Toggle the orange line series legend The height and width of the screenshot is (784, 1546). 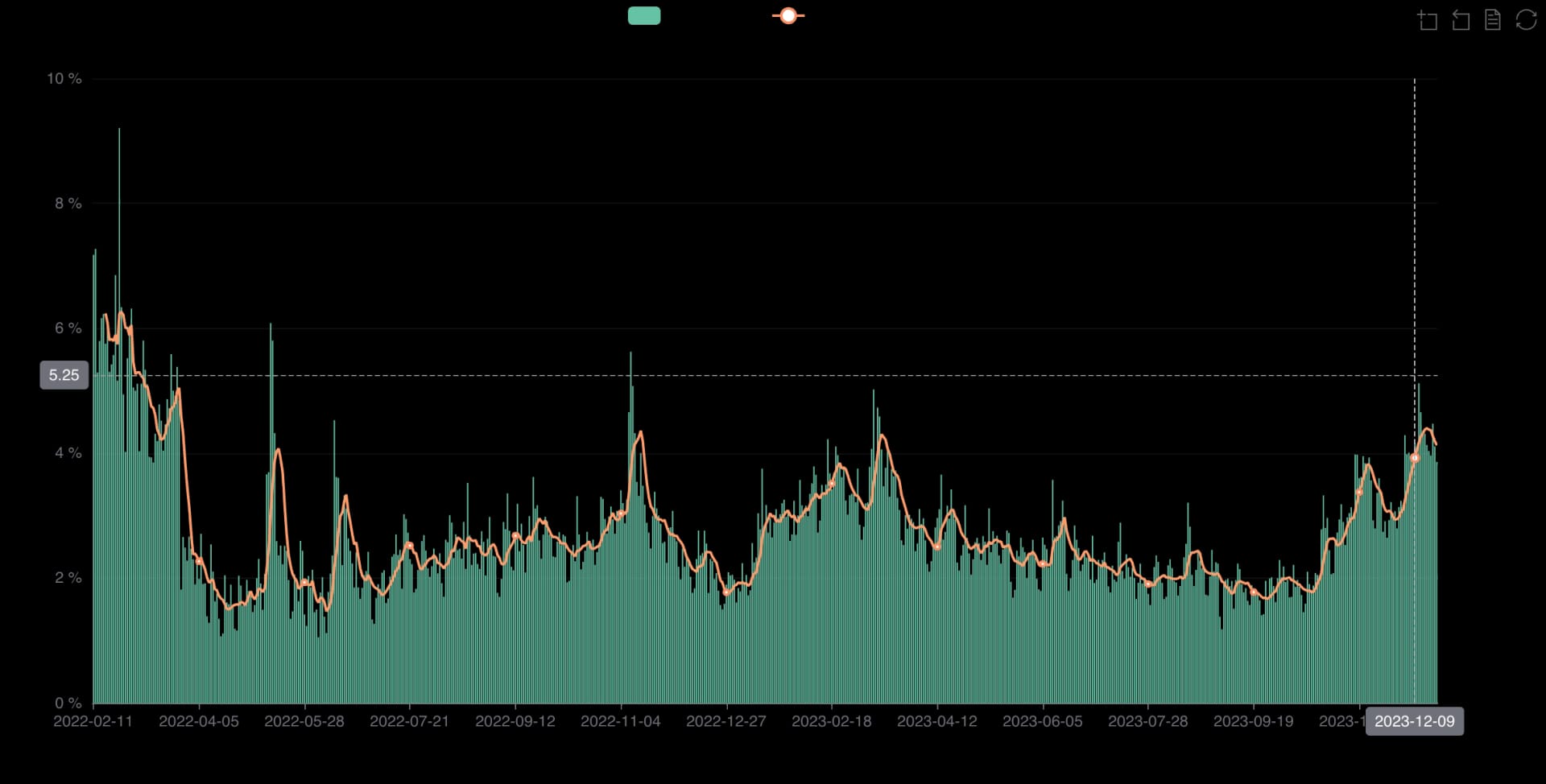coord(788,16)
